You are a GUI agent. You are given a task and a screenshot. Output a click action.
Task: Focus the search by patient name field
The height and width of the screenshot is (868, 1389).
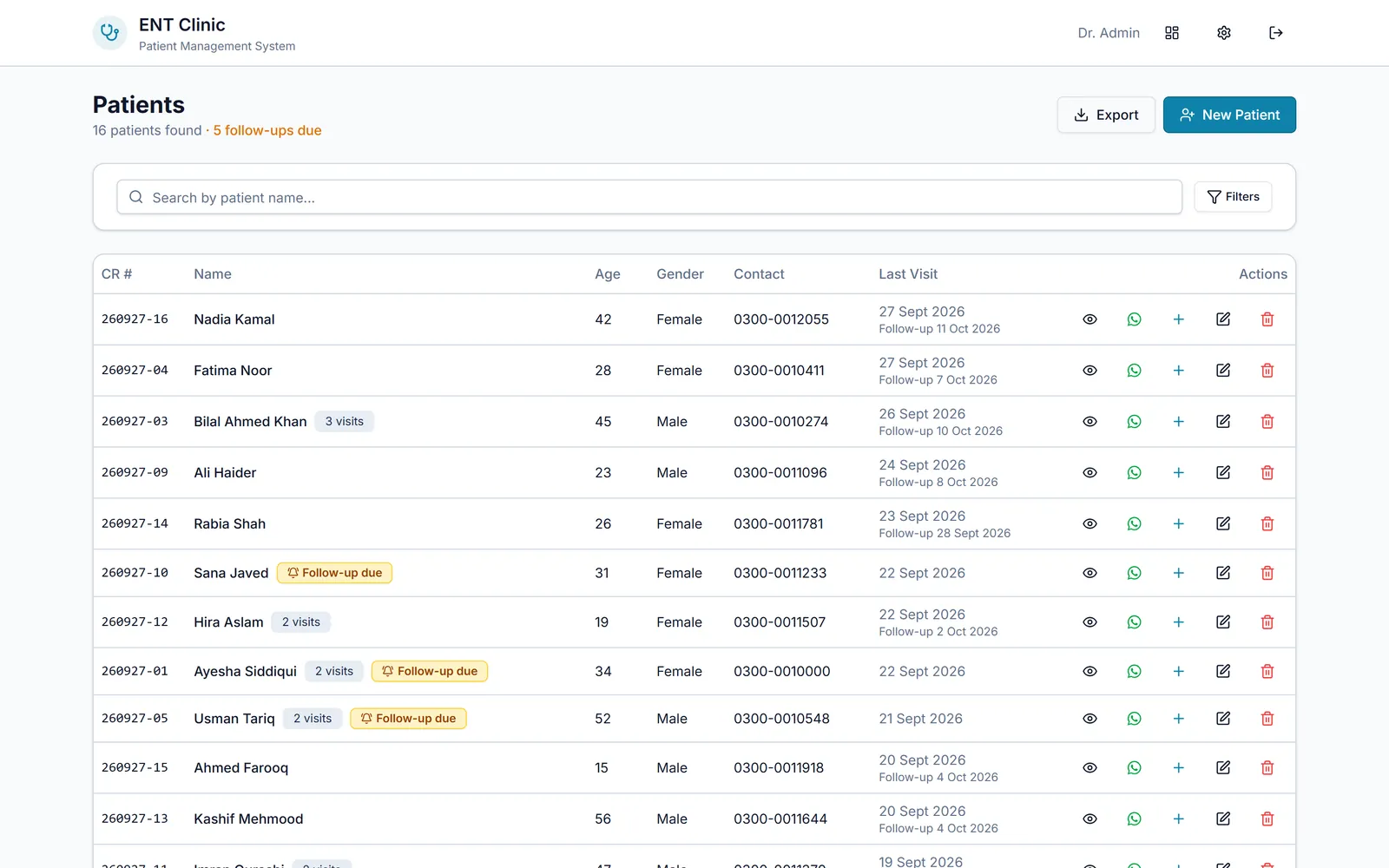[x=649, y=197]
